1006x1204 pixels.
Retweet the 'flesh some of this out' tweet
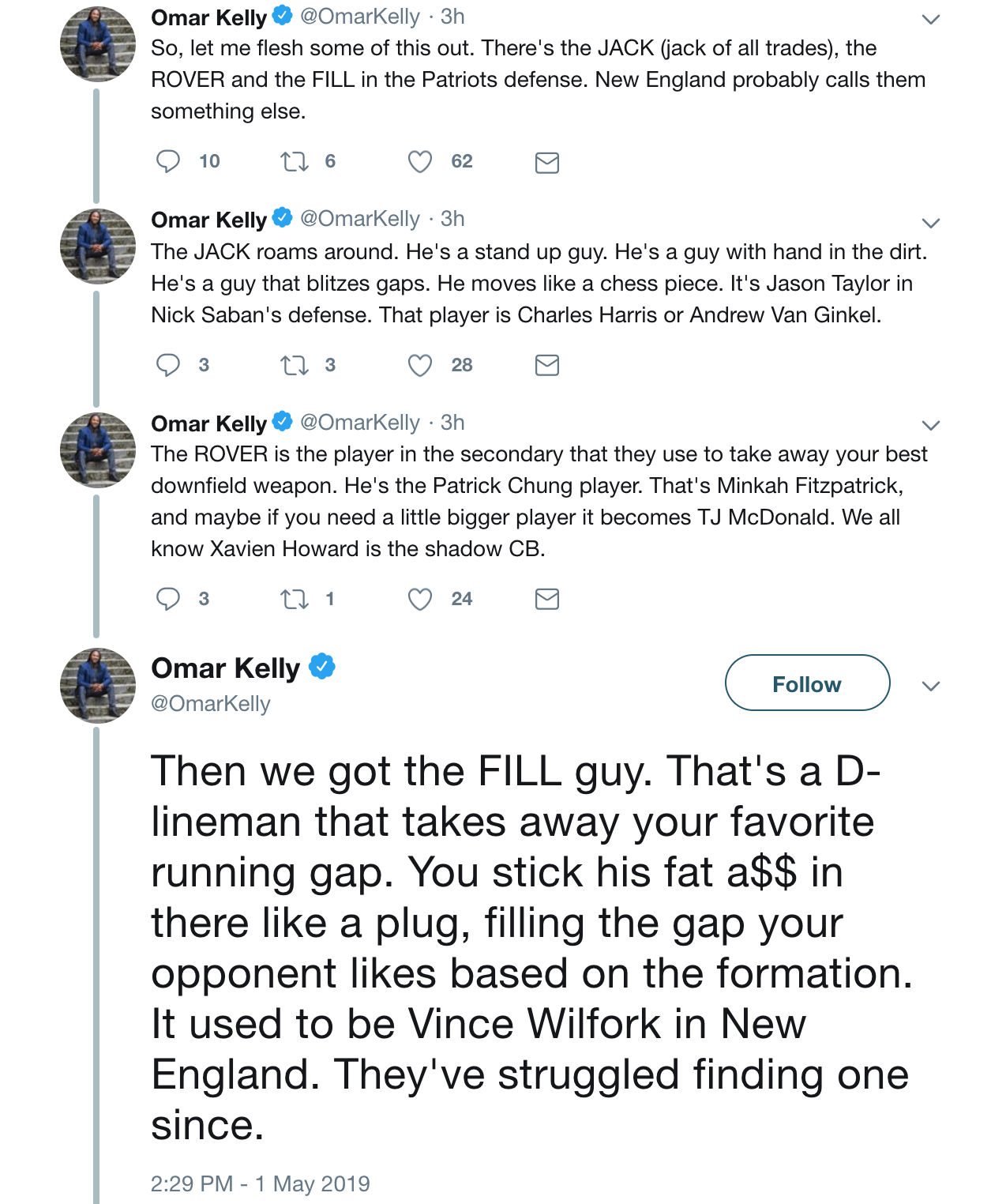click(x=295, y=162)
